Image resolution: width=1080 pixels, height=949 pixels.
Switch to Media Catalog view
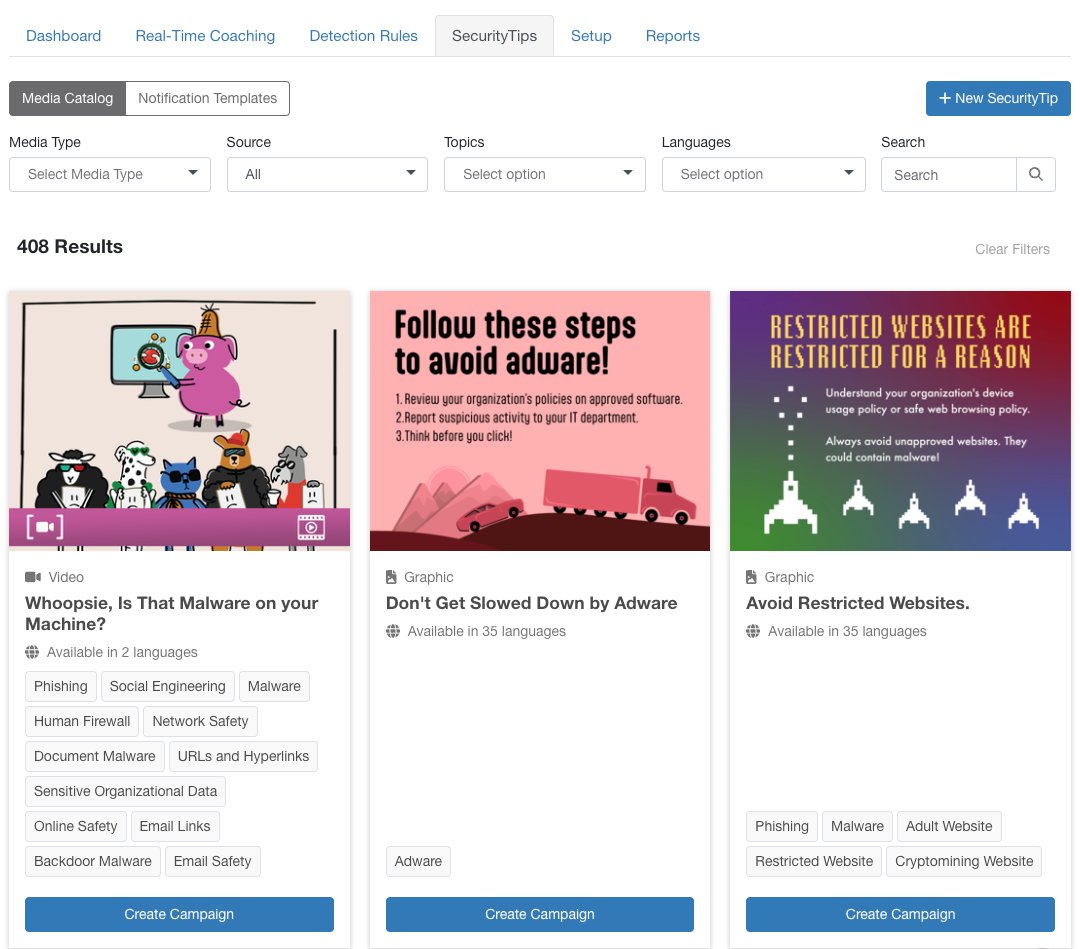[x=67, y=98]
